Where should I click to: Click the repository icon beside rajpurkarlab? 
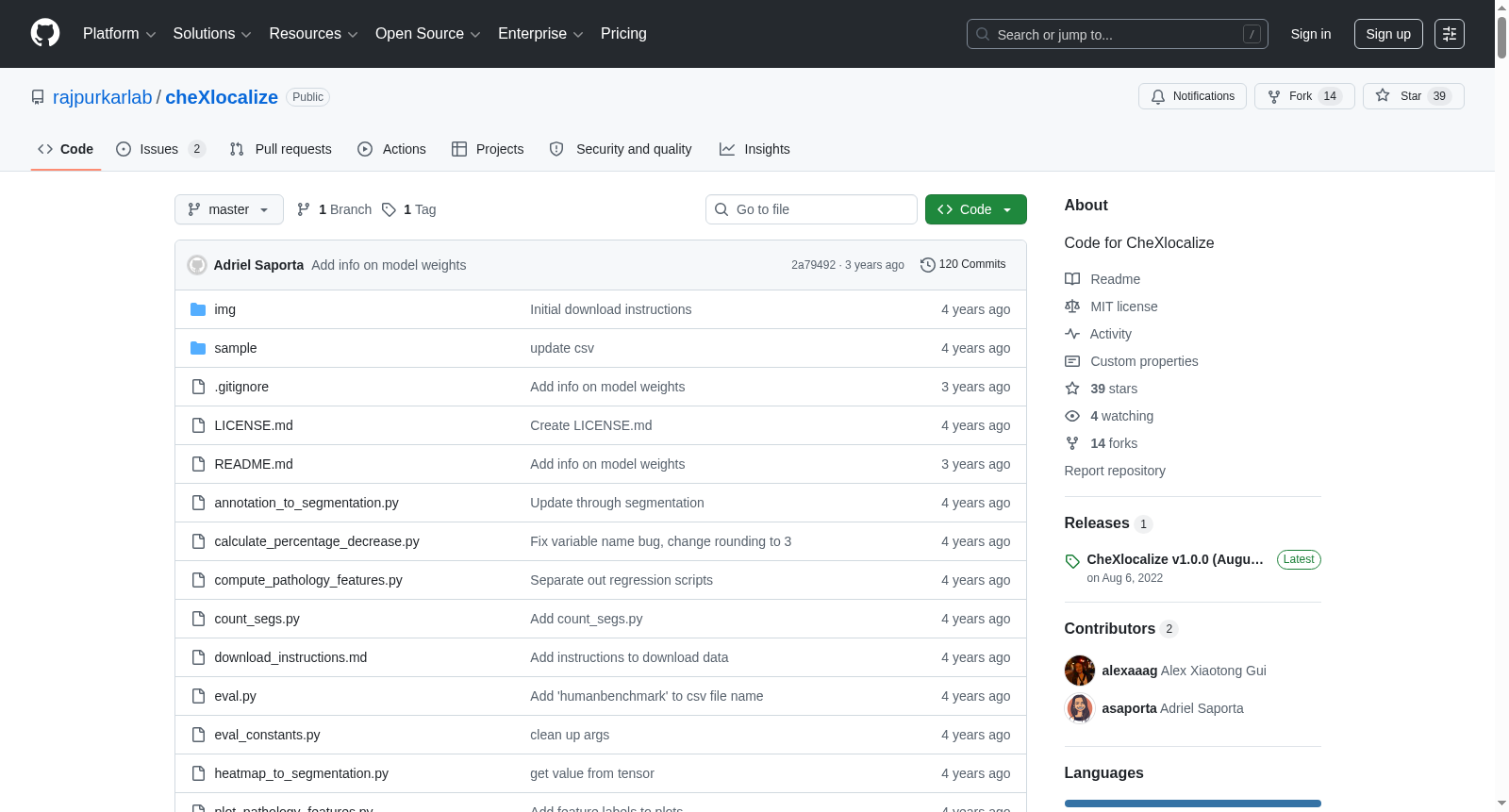[38, 97]
